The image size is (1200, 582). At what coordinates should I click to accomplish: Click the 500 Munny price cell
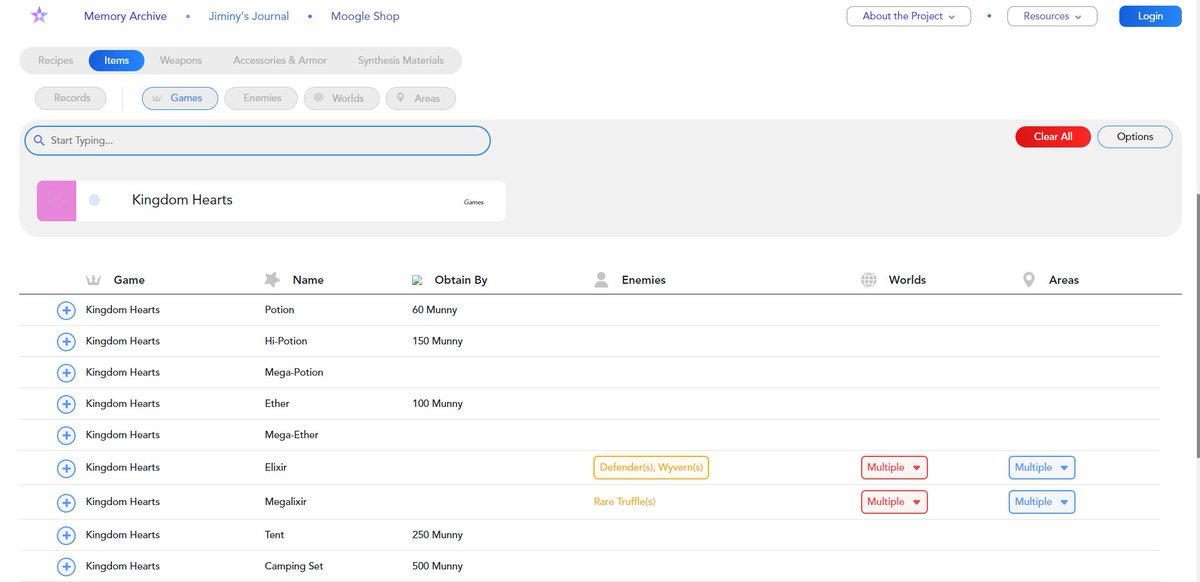(437, 566)
